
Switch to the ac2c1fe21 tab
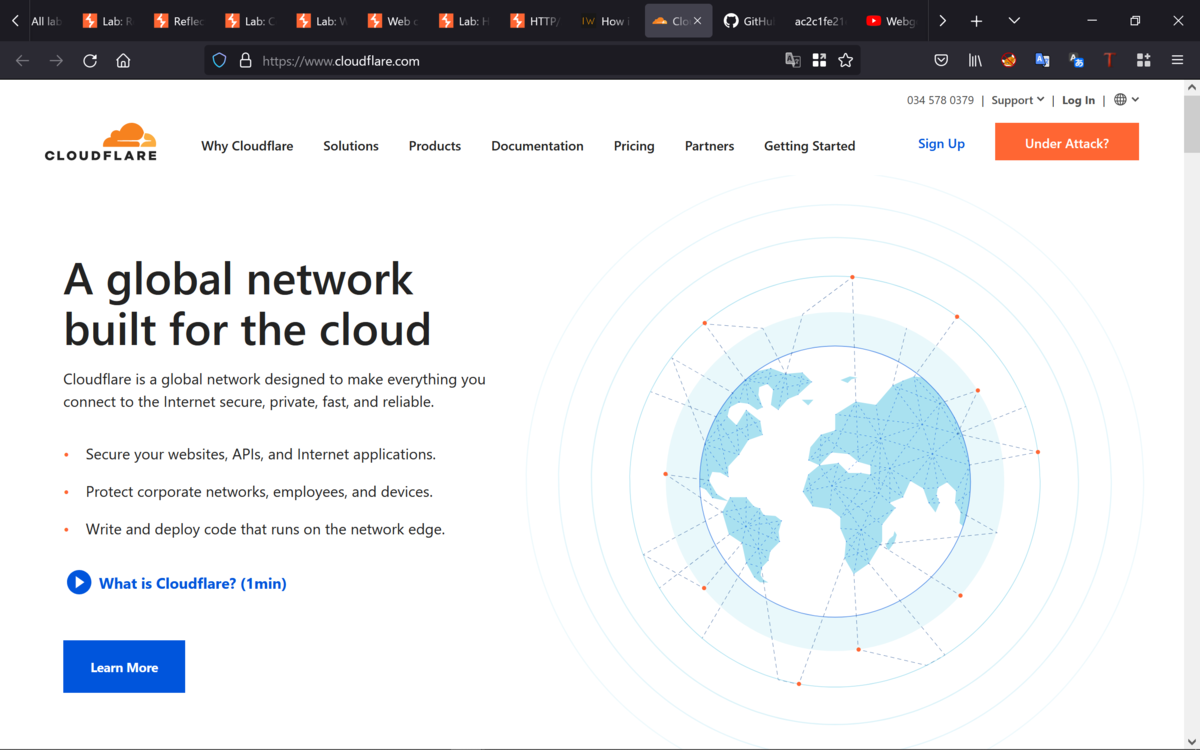(x=821, y=21)
